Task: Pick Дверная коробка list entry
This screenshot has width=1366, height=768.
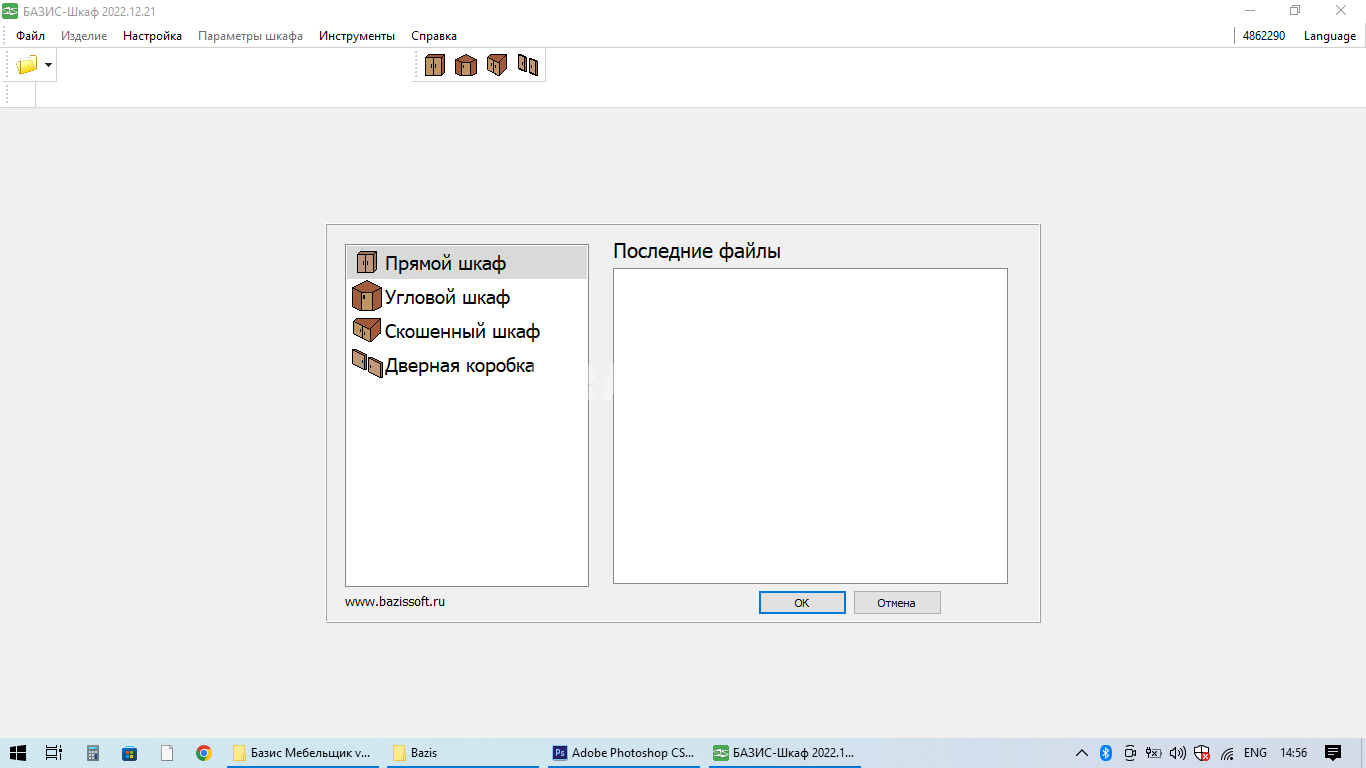Action: (459, 366)
